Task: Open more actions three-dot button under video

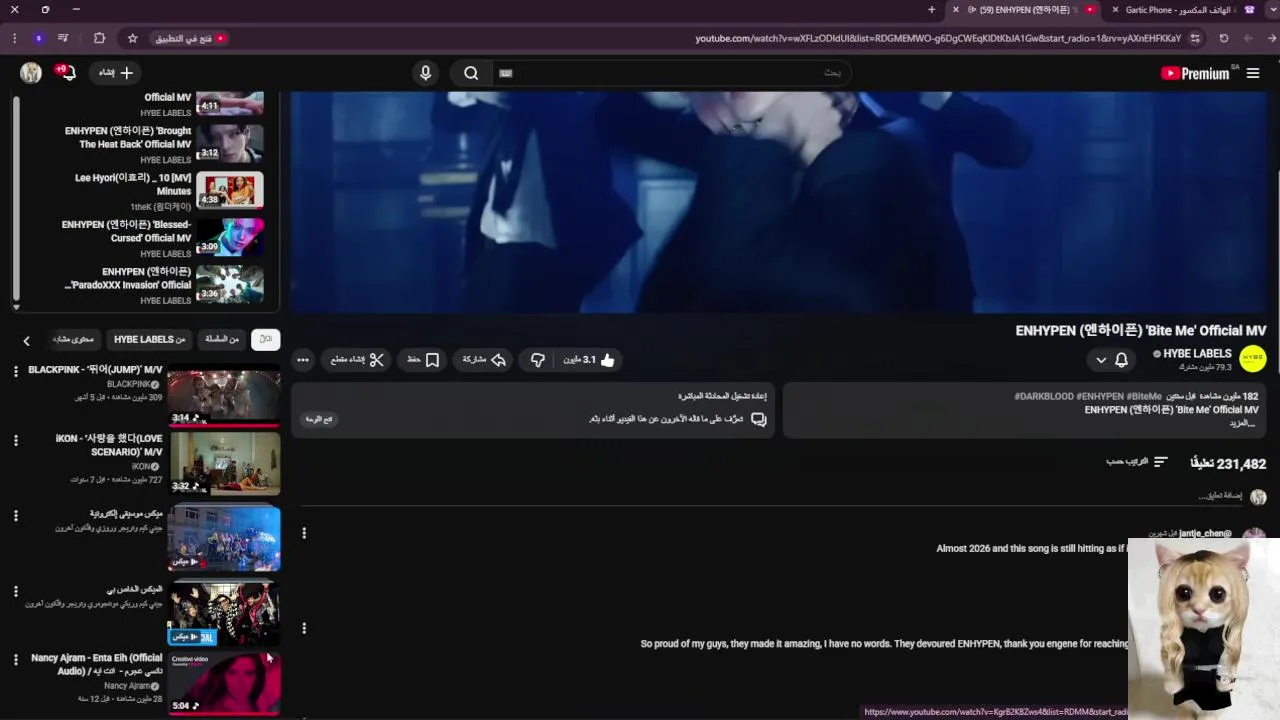Action: click(303, 360)
